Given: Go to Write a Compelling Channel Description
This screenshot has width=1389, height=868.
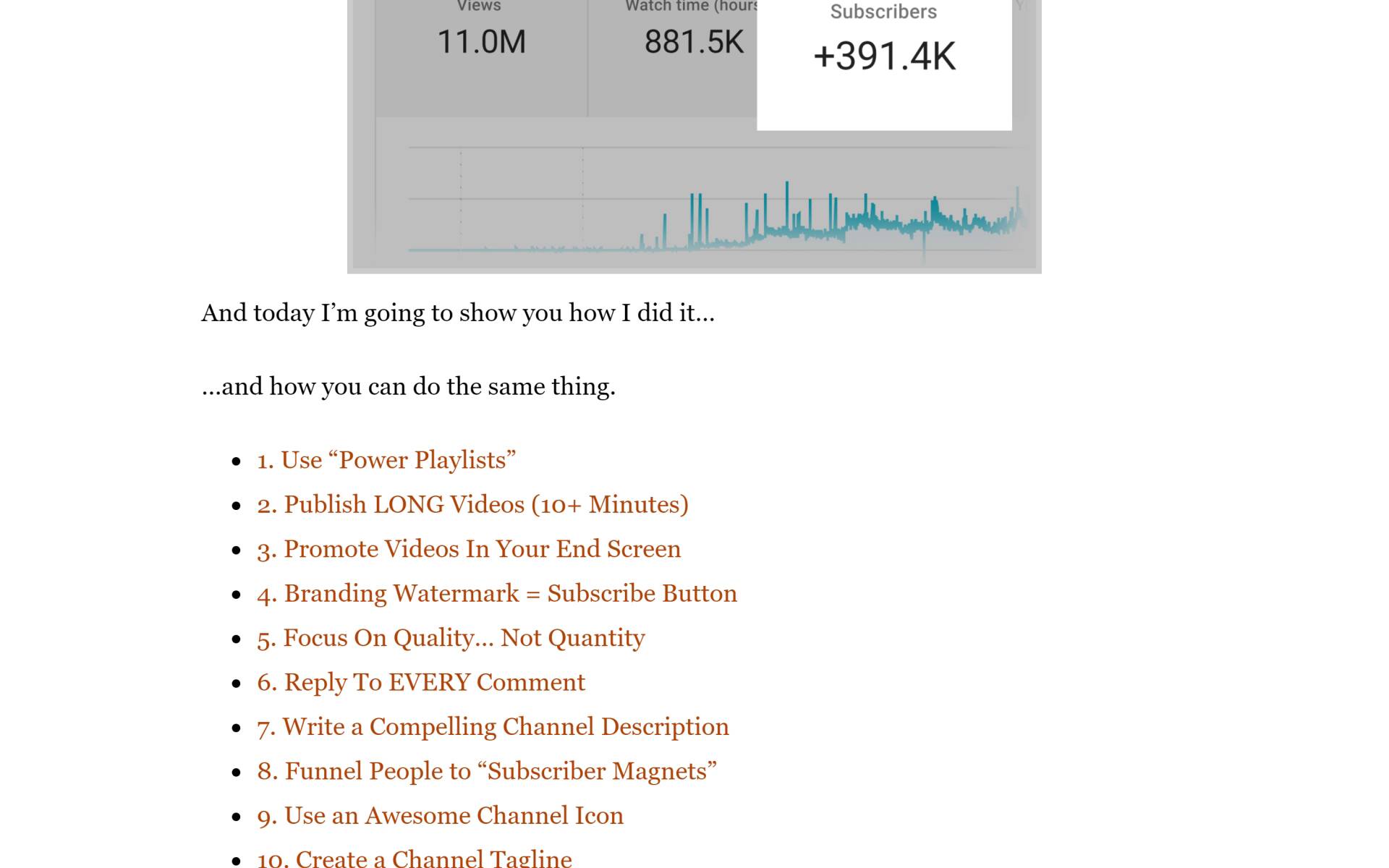Looking at the screenshot, I should pyautogui.click(x=493, y=727).
